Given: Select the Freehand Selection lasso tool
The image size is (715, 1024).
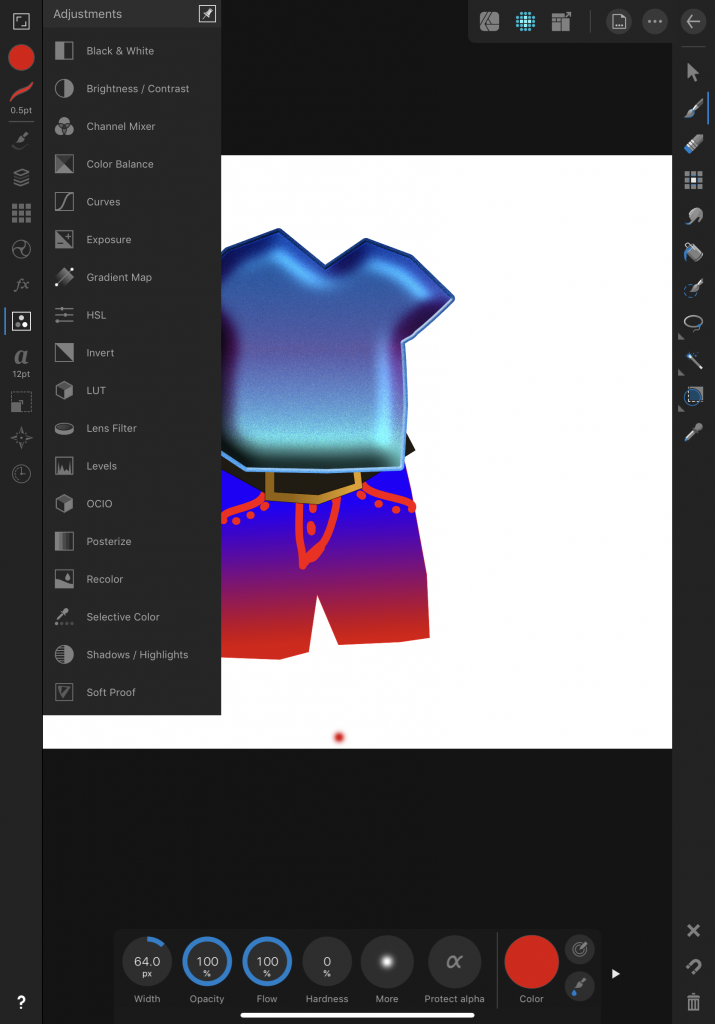Looking at the screenshot, I should coord(693,323).
